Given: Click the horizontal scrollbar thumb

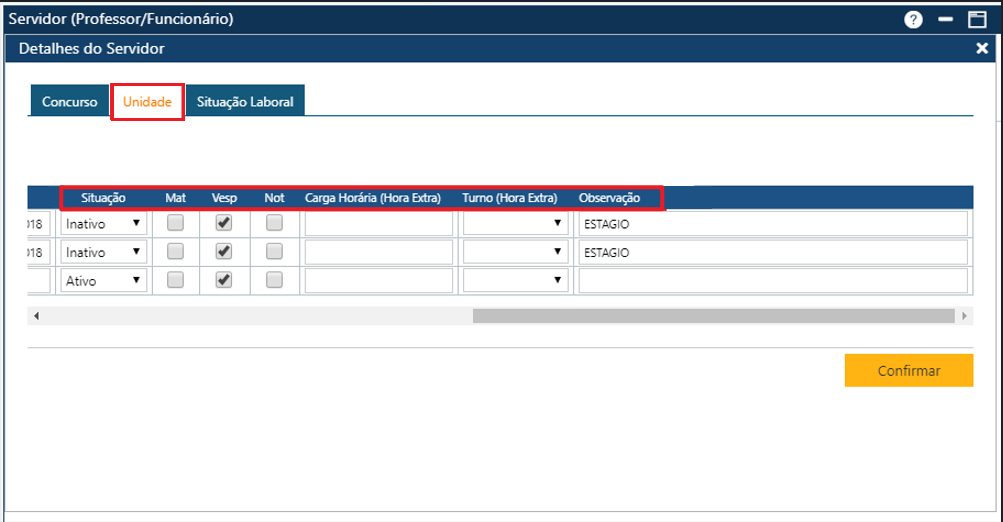Looking at the screenshot, I should pos(713,316).
